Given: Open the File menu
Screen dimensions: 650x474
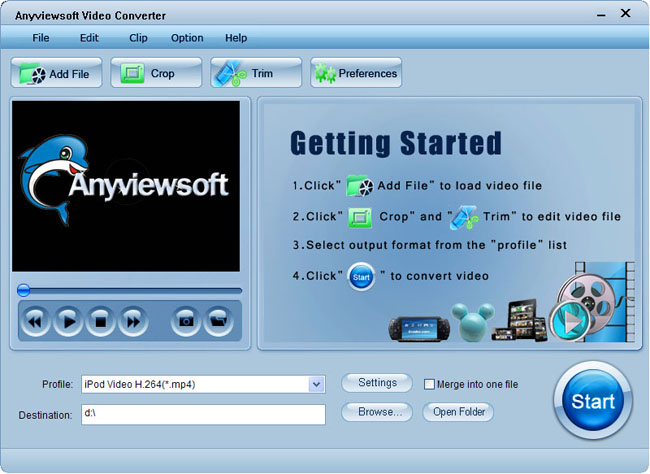Looking at the screenshot, I should click(41, 38).
